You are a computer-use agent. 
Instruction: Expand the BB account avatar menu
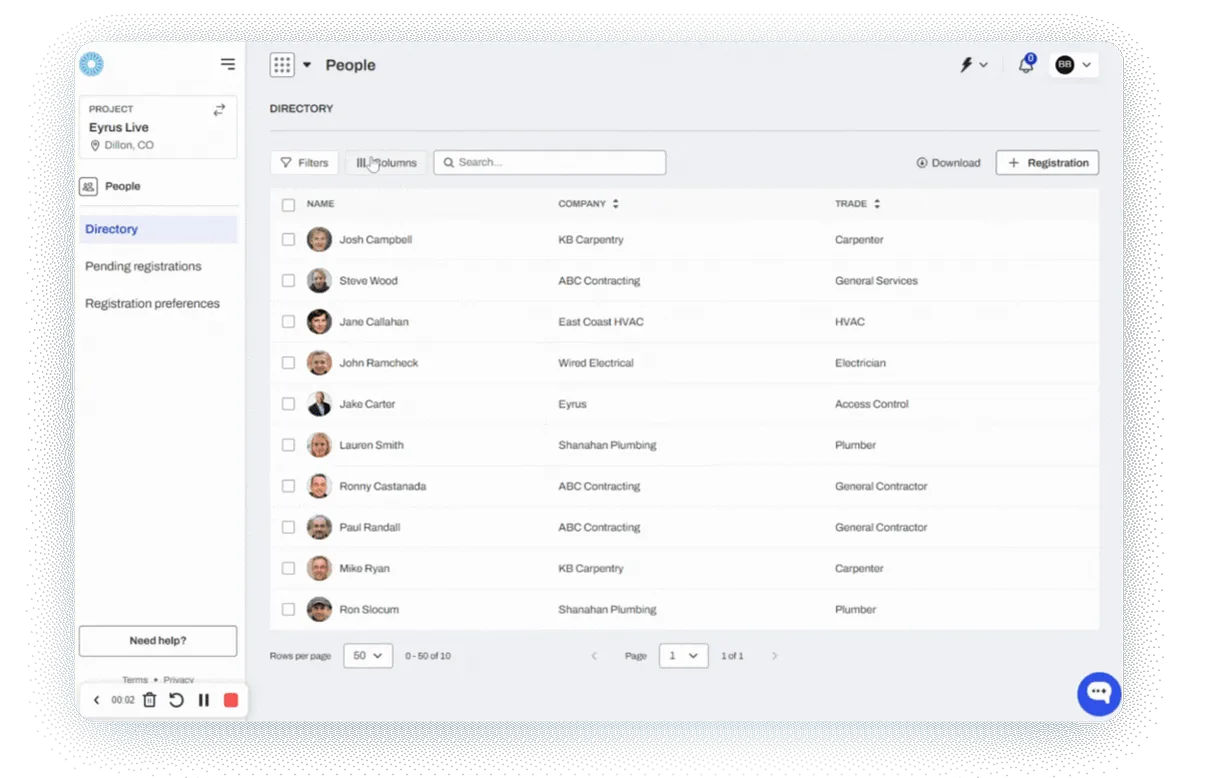[1071, 64]
